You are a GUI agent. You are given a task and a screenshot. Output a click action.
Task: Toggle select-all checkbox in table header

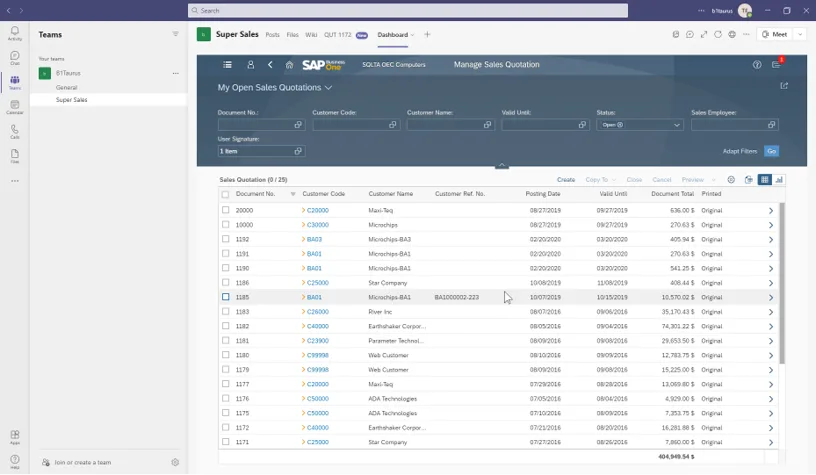pos(225,194)
